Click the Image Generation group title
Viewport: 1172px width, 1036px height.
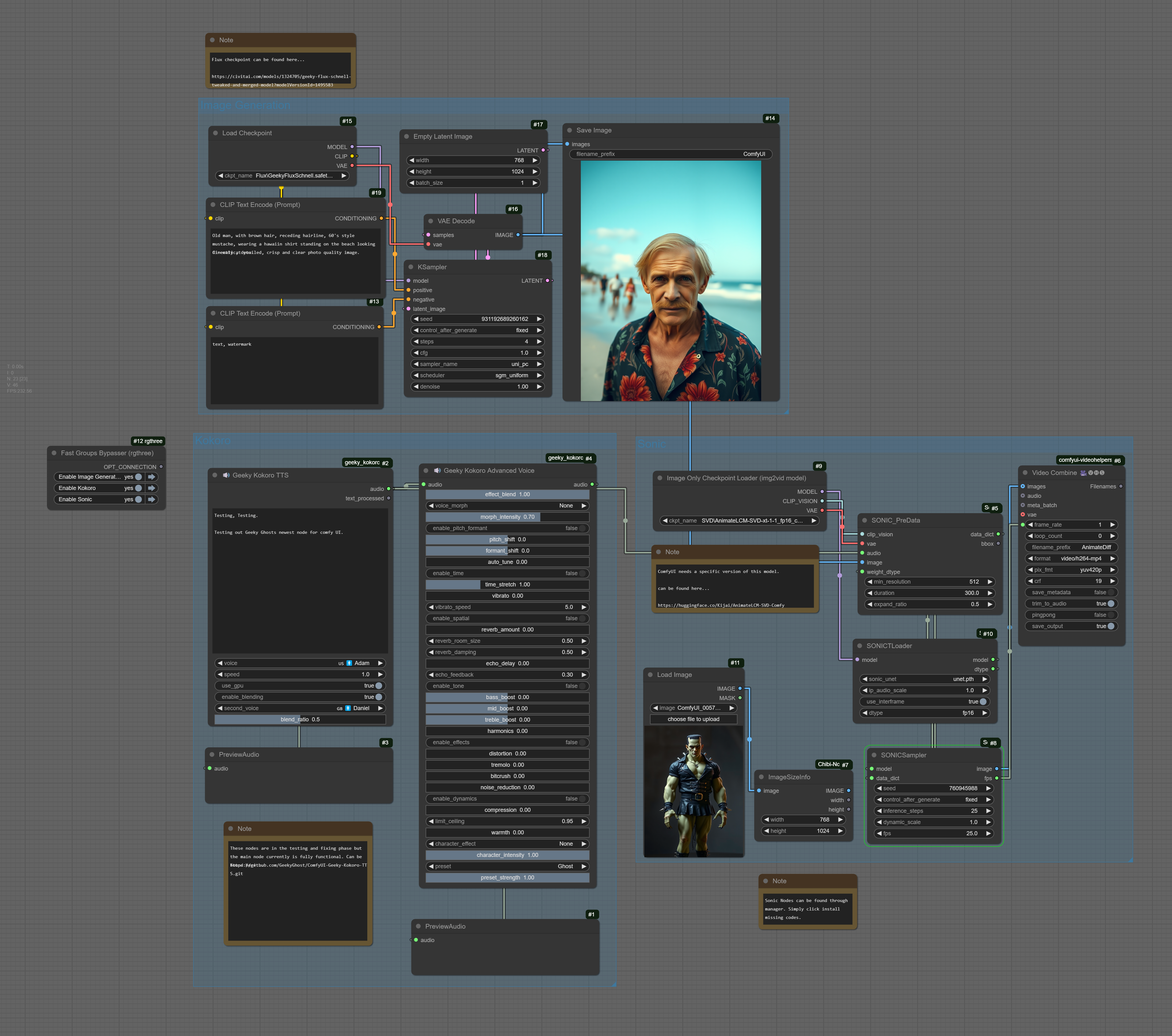coord(245,106)
